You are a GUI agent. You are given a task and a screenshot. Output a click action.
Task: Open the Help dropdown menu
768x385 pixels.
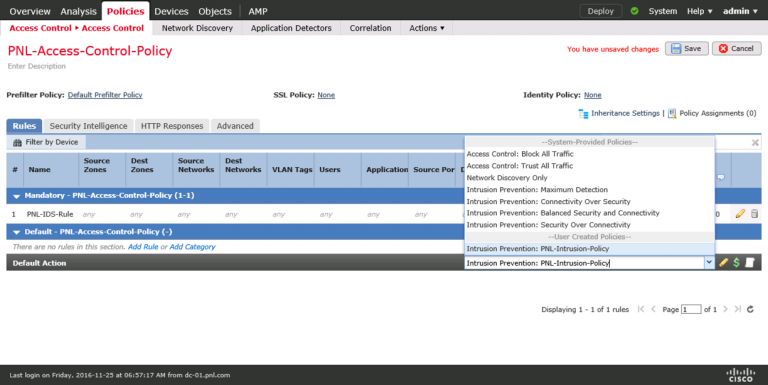click(x=699, y=11)
